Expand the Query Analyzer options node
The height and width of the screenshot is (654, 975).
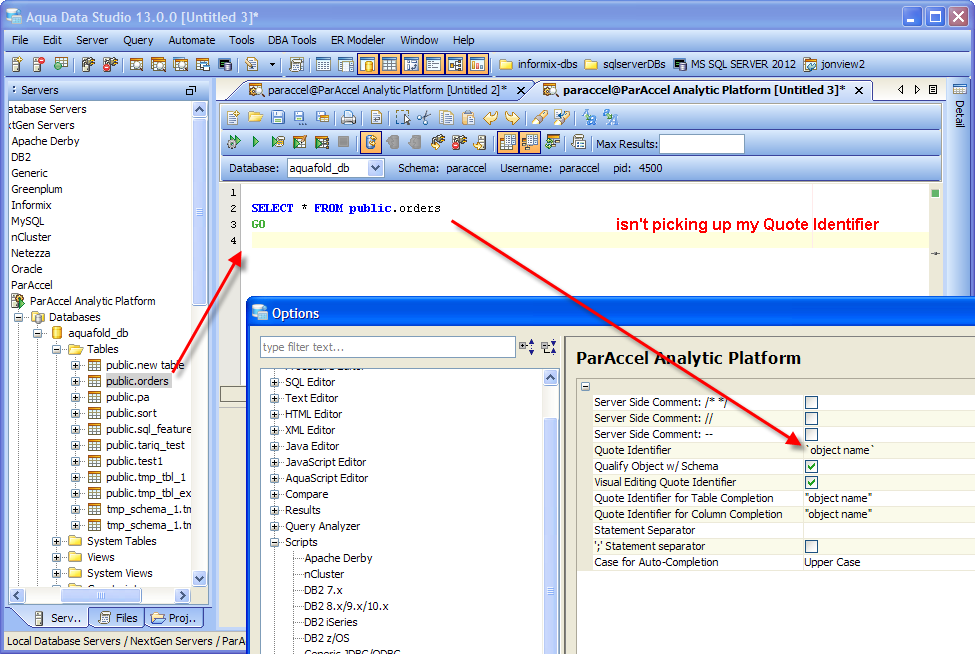coord(274,526)
